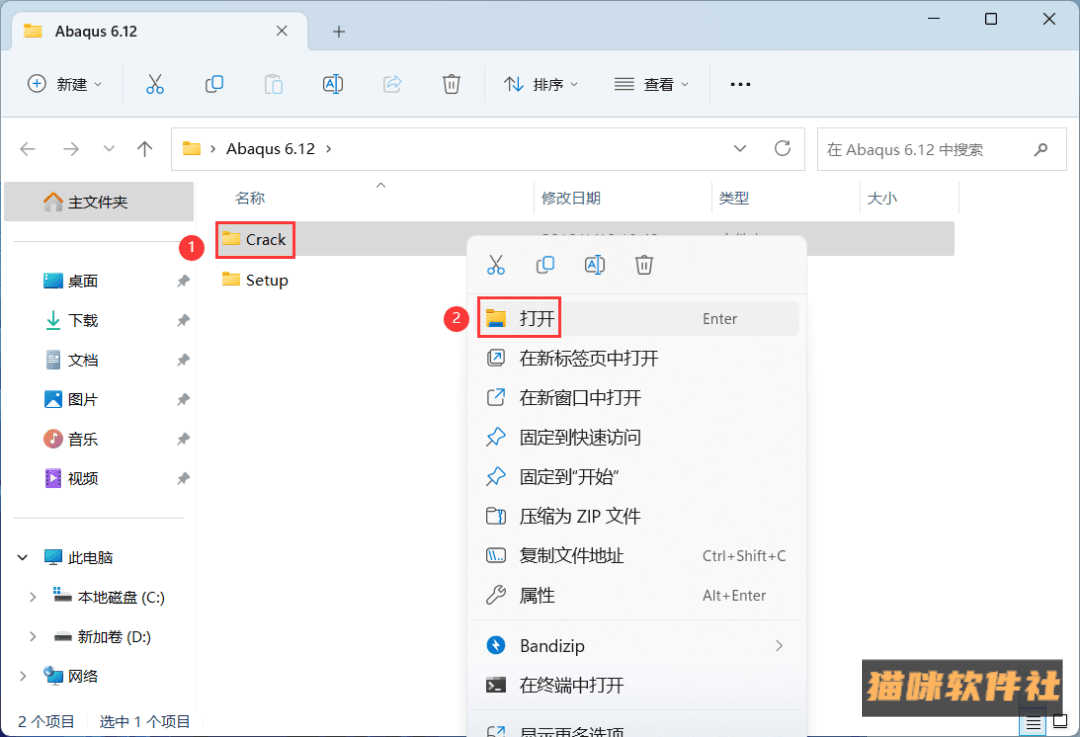This screenshot has height=737, width=1080.
Task: Click the Delete icon in the context menu
Action: (644, 264)
